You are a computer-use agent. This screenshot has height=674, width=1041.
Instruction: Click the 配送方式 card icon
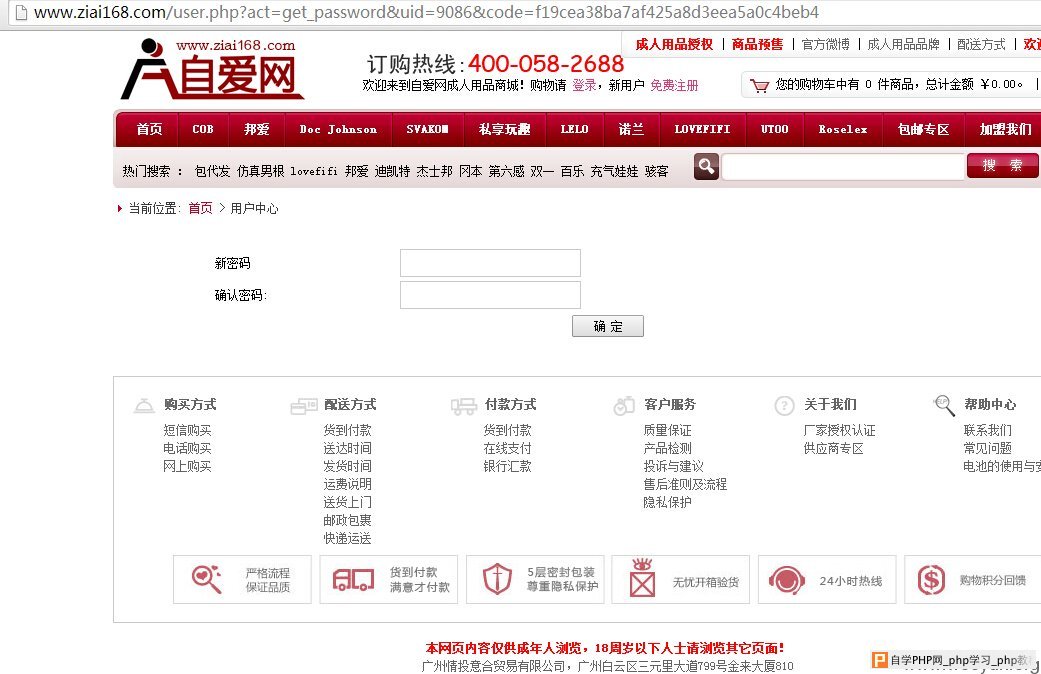point(304,406)
